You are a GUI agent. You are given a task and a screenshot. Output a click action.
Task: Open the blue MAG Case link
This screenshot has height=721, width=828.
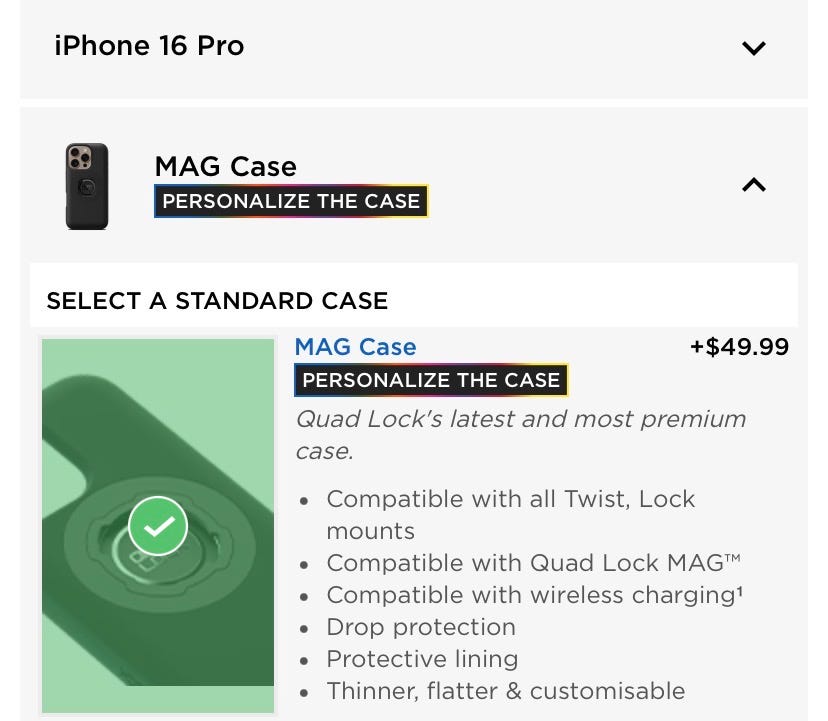pyautogui.click(x=355, y=347)
